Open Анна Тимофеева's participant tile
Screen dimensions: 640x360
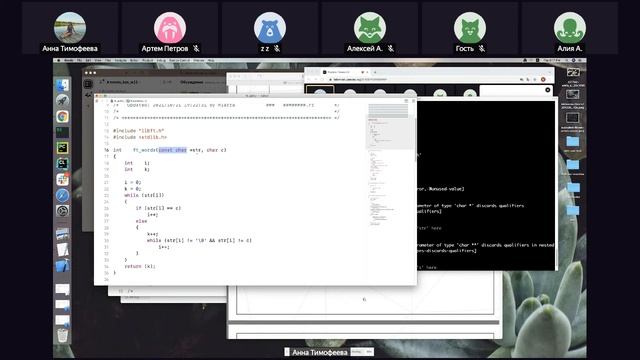[70, 28]
